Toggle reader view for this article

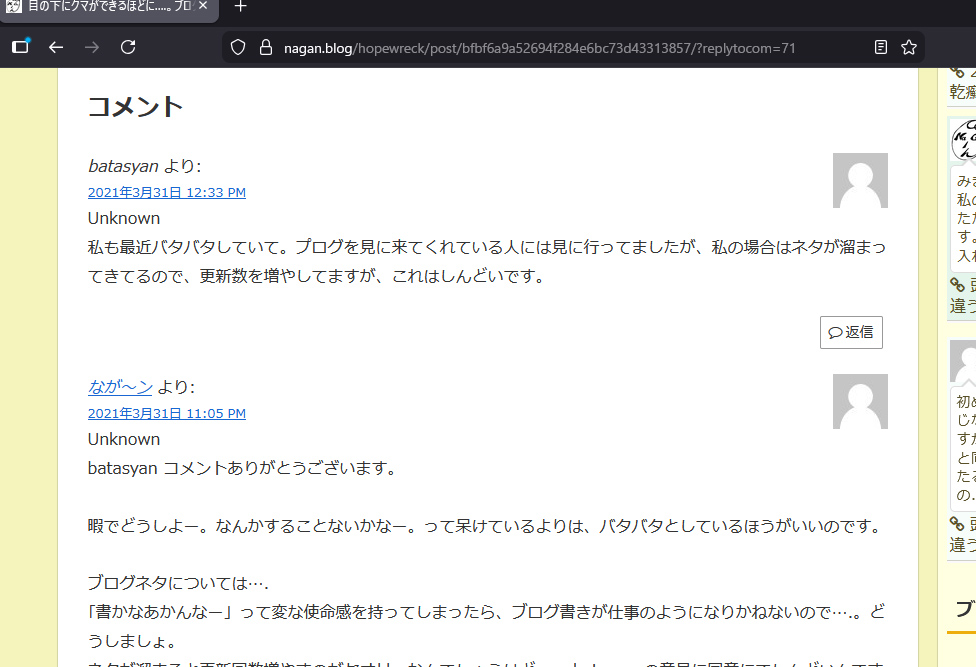882,47
